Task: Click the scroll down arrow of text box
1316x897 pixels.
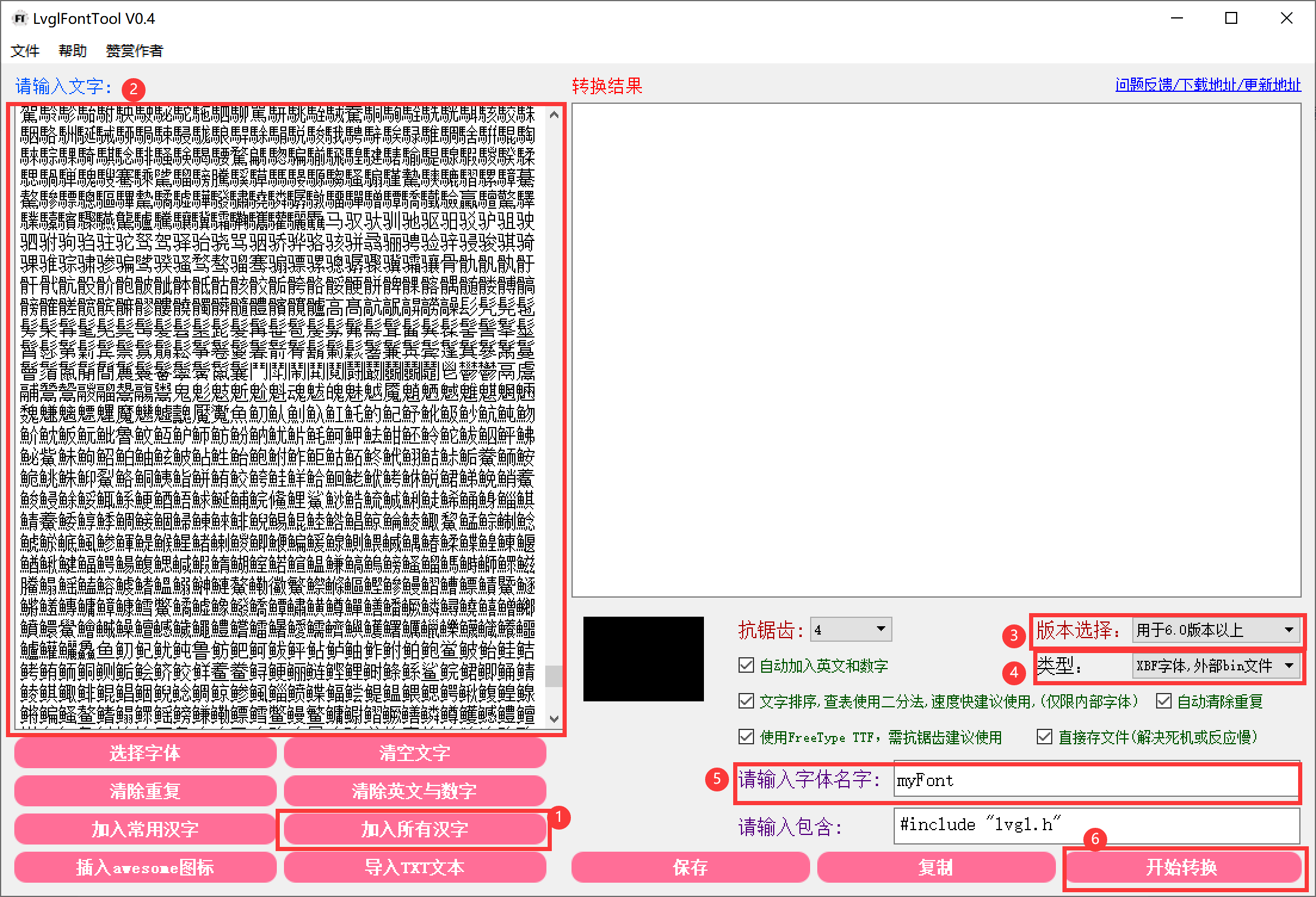Action: coord(554,719)
